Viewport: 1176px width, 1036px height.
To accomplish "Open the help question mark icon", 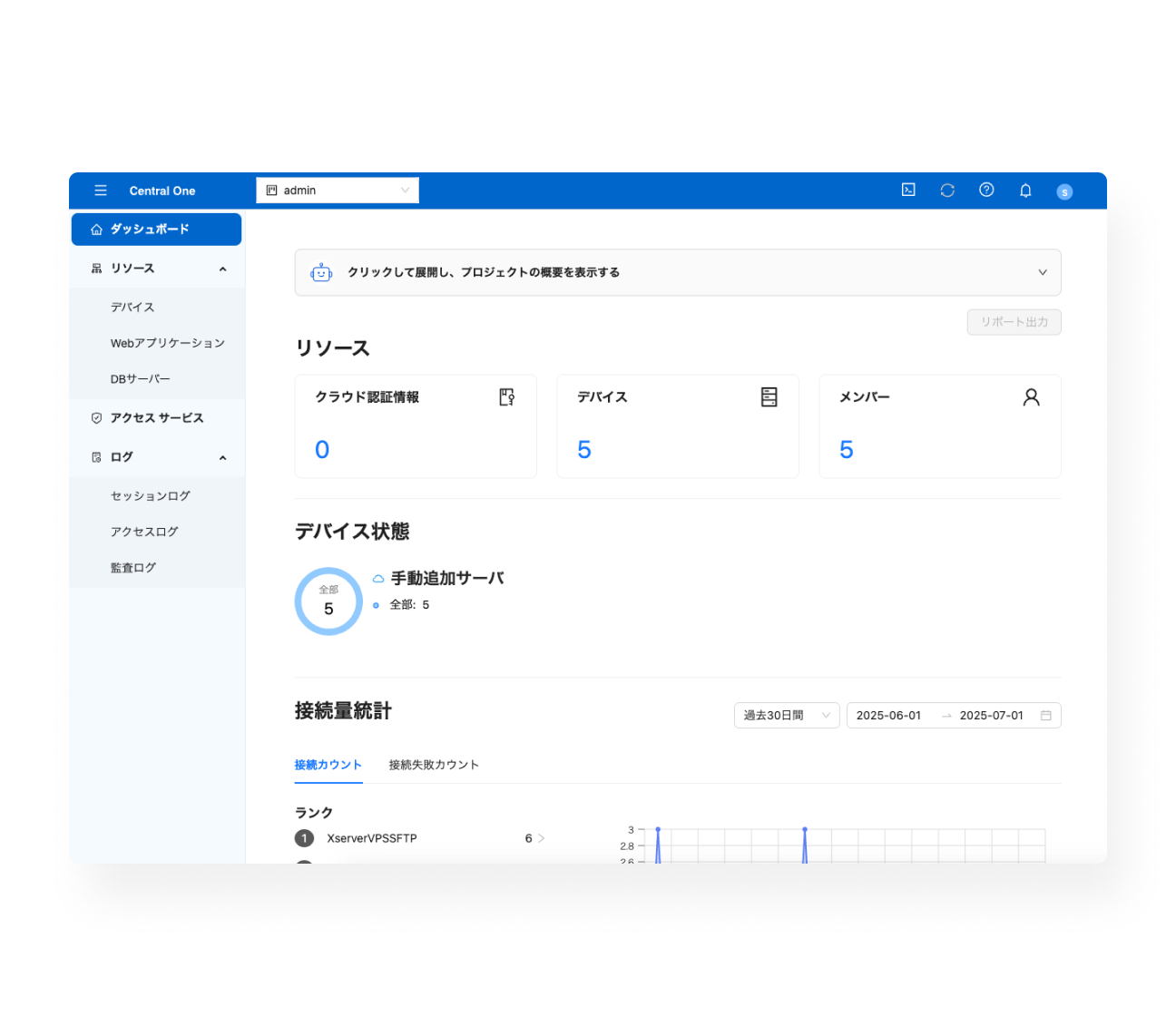I will (986, 190).
